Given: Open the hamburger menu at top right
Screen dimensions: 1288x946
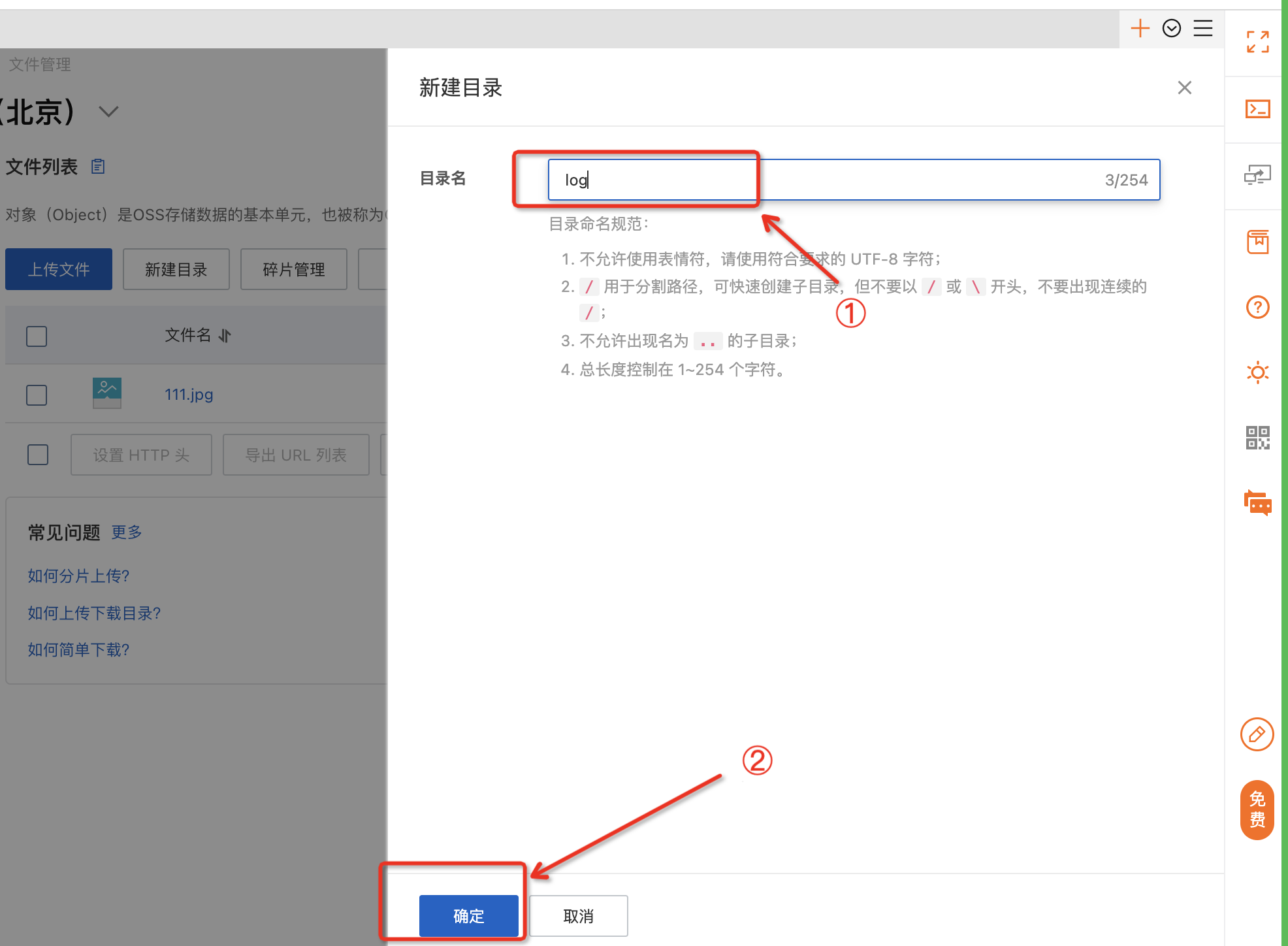Looking at the screenshot, I should point(1203,28).
